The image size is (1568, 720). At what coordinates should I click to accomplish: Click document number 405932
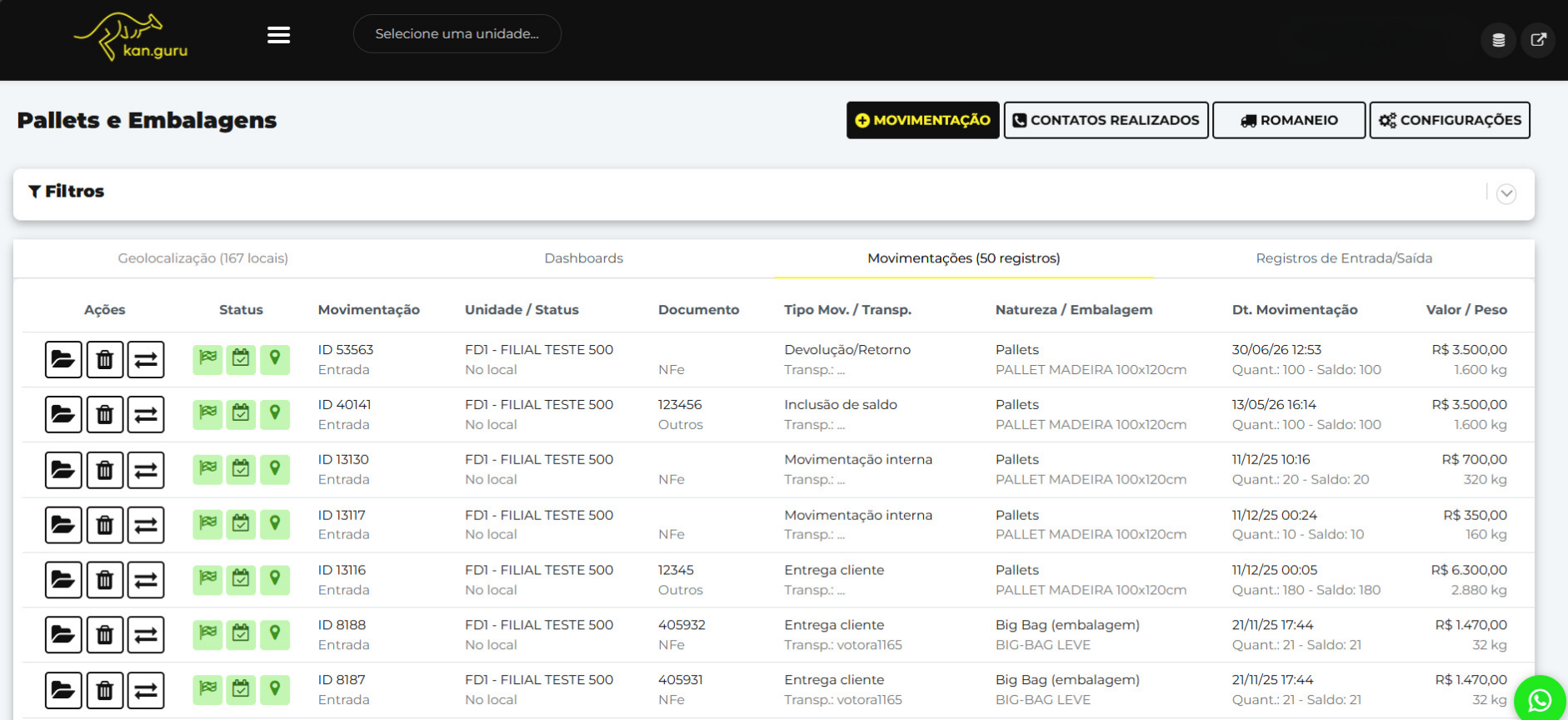pos(682,625)
